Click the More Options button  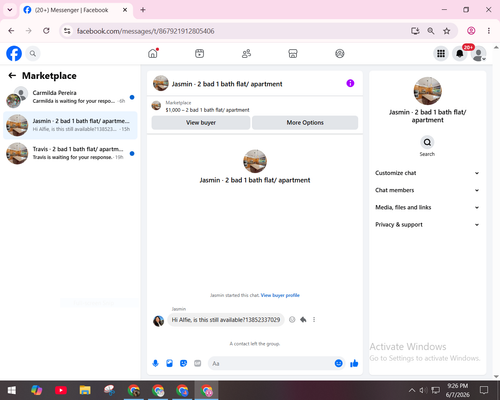click(305, 123)
